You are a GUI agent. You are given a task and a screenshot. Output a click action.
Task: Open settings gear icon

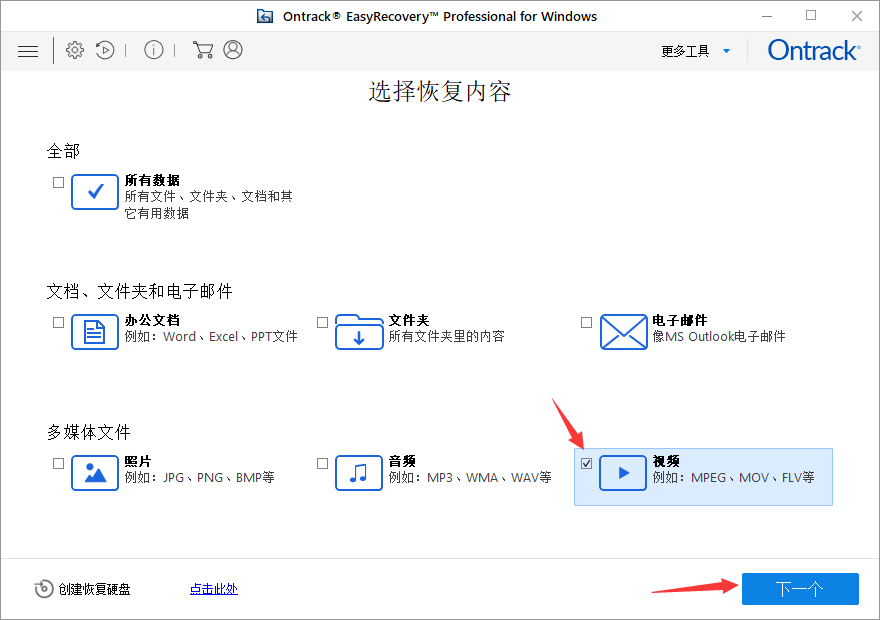point(75,50)
